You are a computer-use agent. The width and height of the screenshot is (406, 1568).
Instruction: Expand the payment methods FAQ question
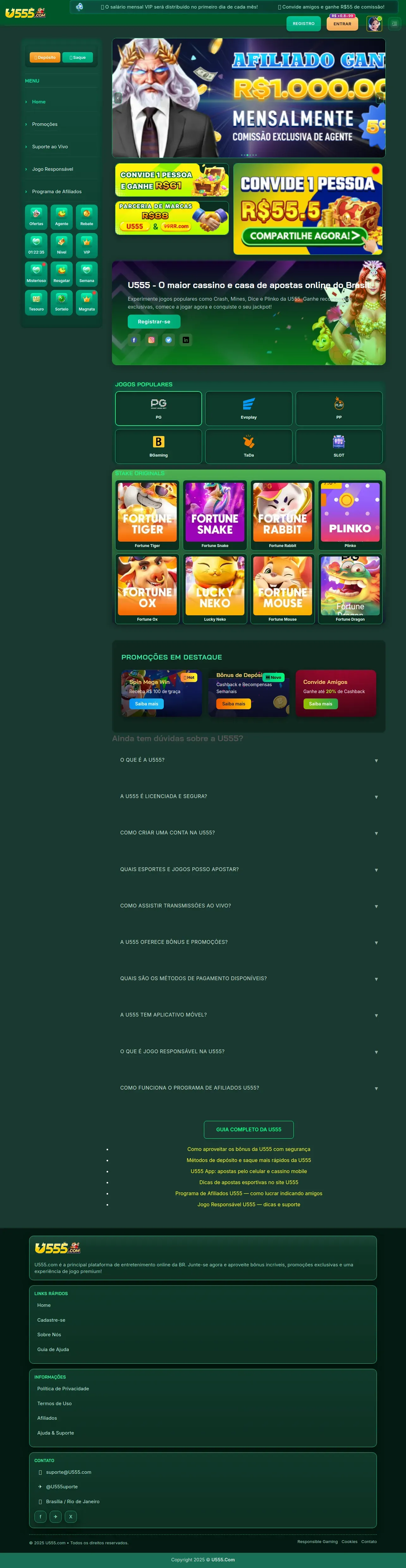pyautogui.click(x=248, y=978)
